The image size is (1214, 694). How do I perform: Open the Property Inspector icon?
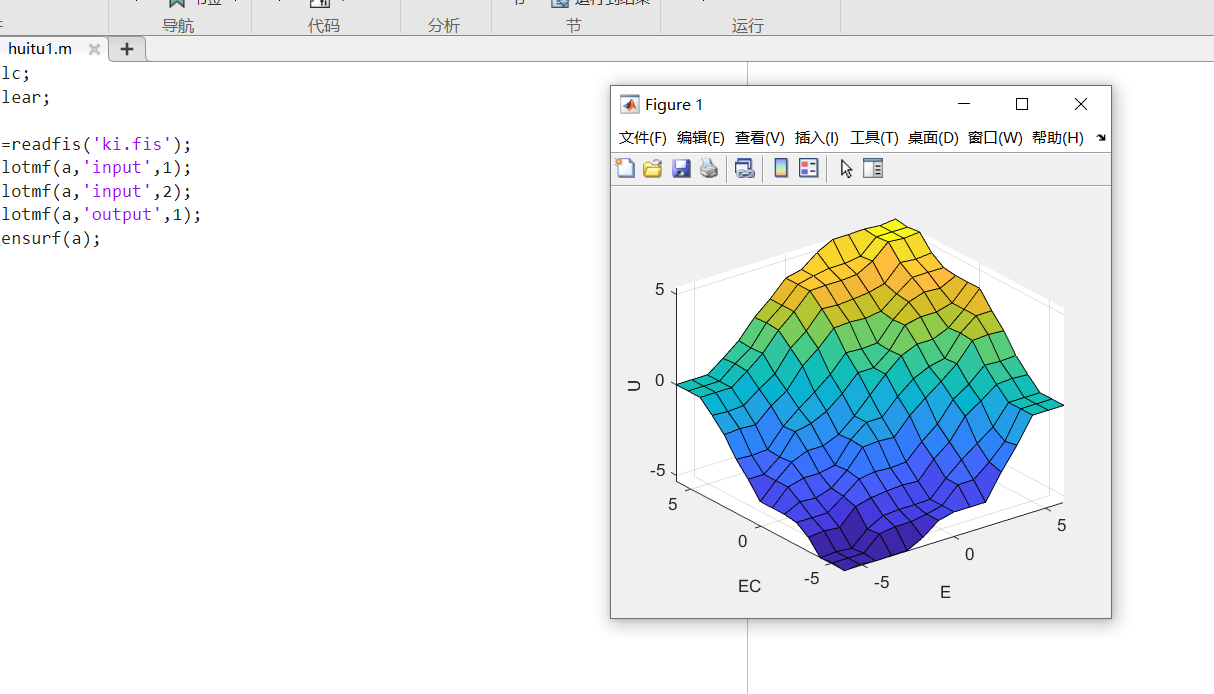coord(873,169)
